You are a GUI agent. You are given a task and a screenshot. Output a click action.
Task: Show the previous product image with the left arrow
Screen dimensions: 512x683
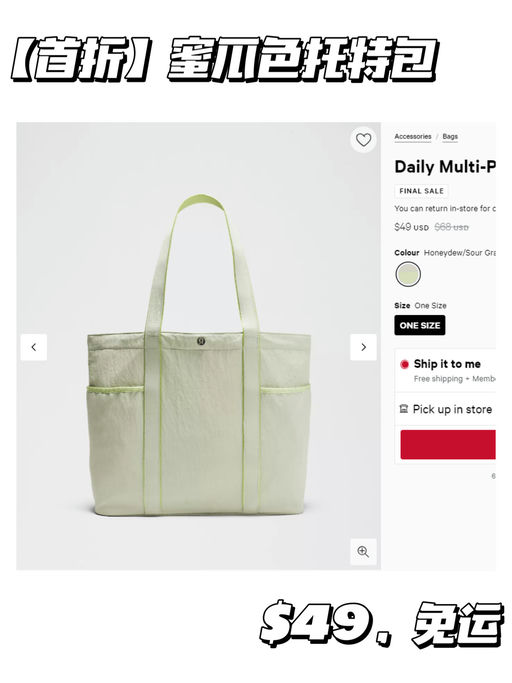click(34, 347)
